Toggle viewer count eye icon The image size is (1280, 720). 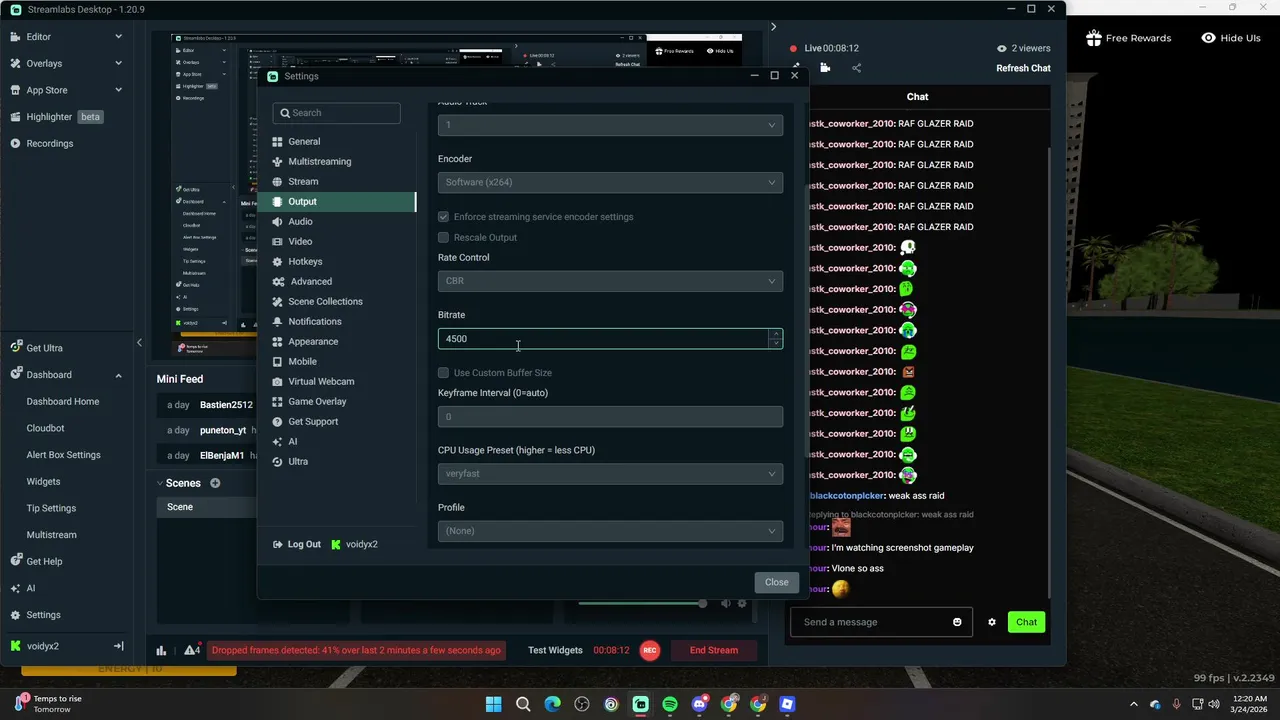pos(1002,48)
